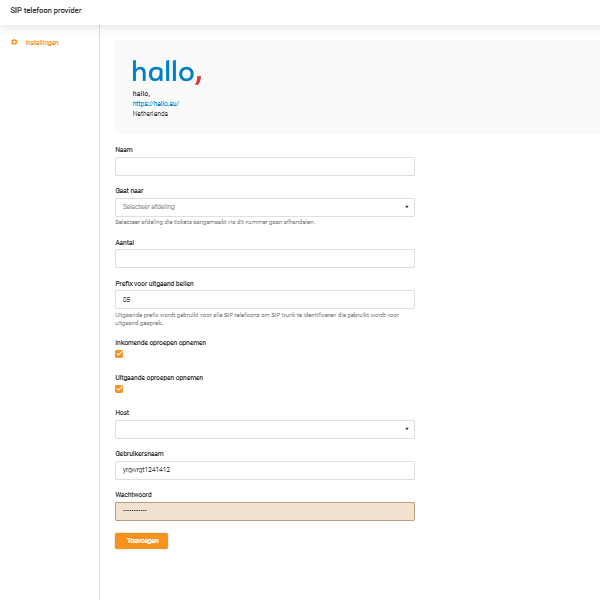Click the Aantal input field
The image size is (600, 600).
pos(265,259)
